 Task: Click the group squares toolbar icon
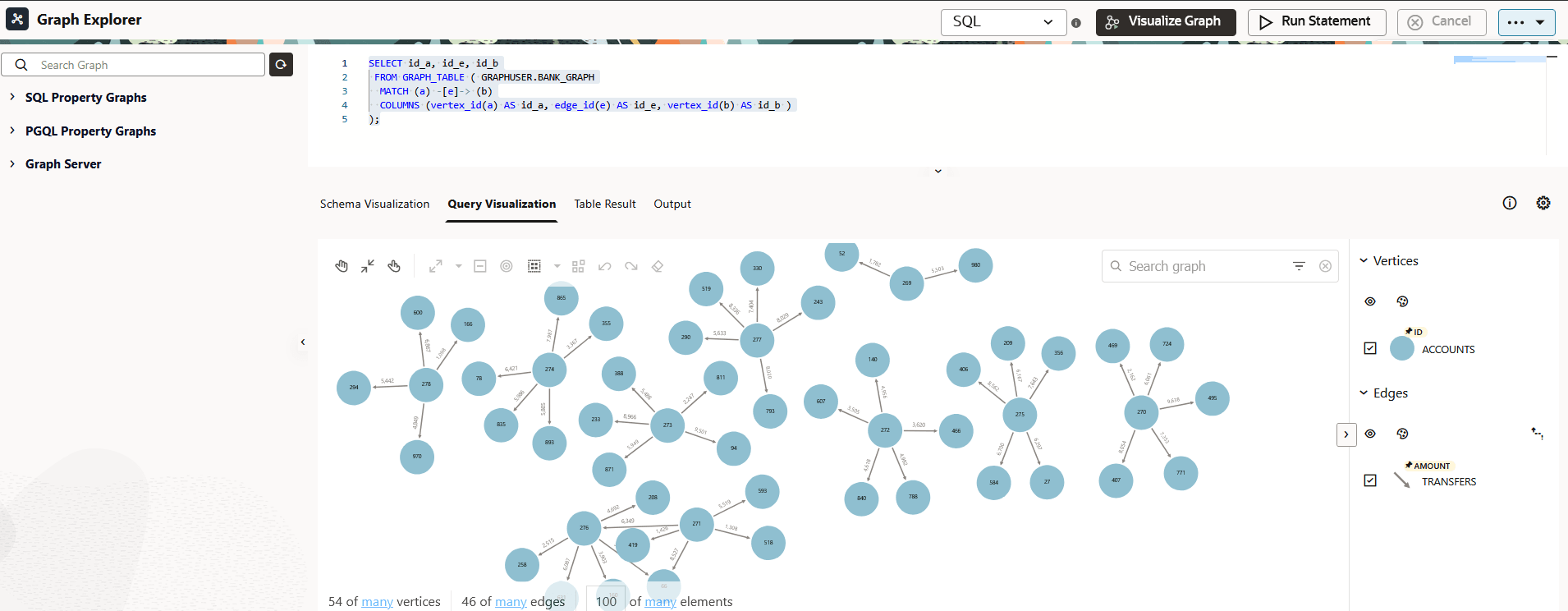[x=578, y=266]
